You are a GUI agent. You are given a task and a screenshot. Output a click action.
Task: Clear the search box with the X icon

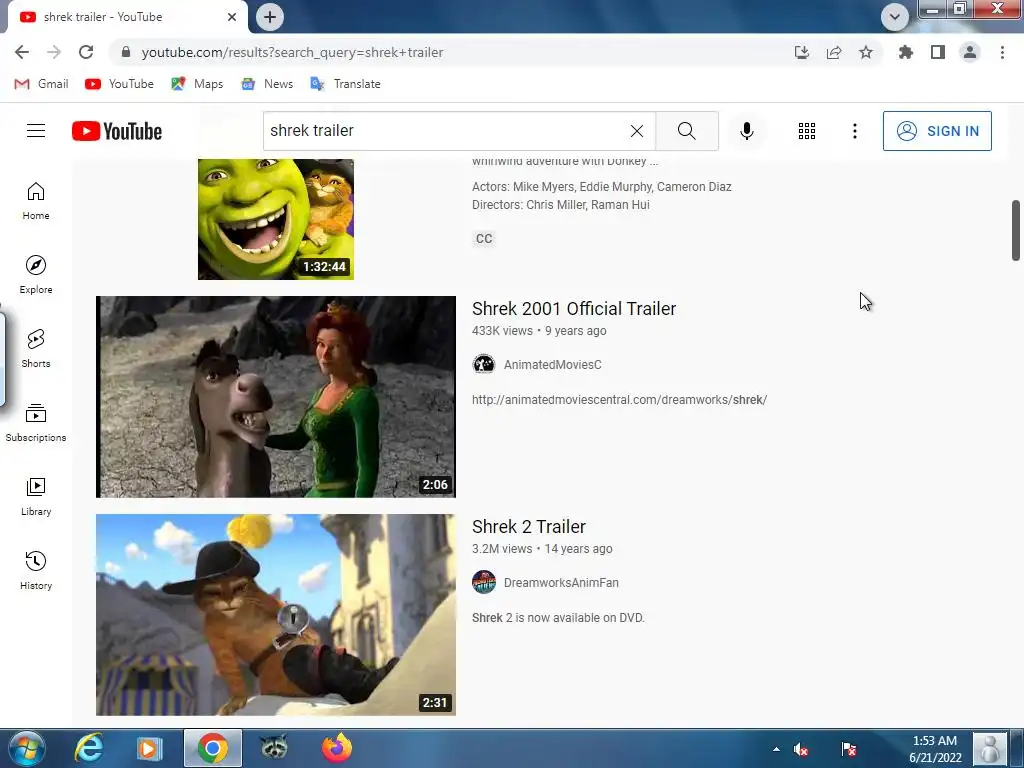(637, 131)
